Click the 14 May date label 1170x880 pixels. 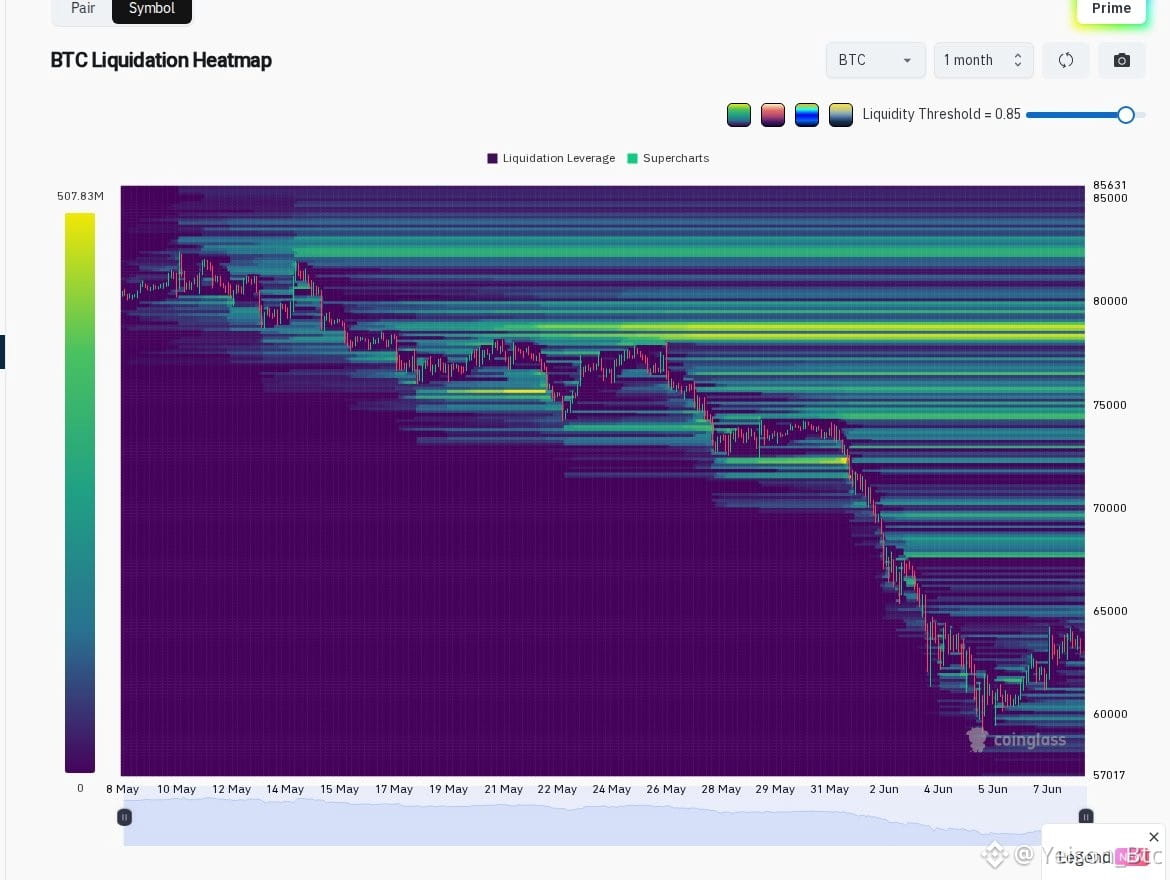pyautogui.click(x=285, y=790)
